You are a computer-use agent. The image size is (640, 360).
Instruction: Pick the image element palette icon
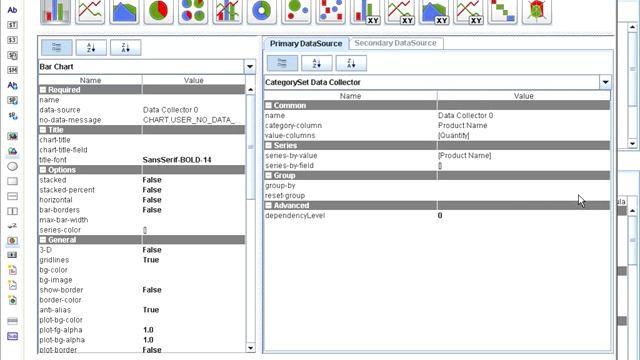click(x=12, y=136)
